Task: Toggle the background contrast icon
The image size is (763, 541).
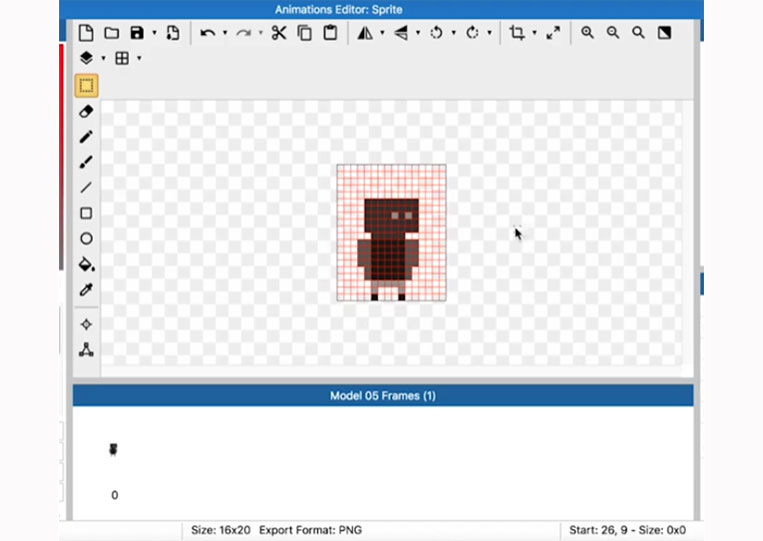Action: pos(664,33)
